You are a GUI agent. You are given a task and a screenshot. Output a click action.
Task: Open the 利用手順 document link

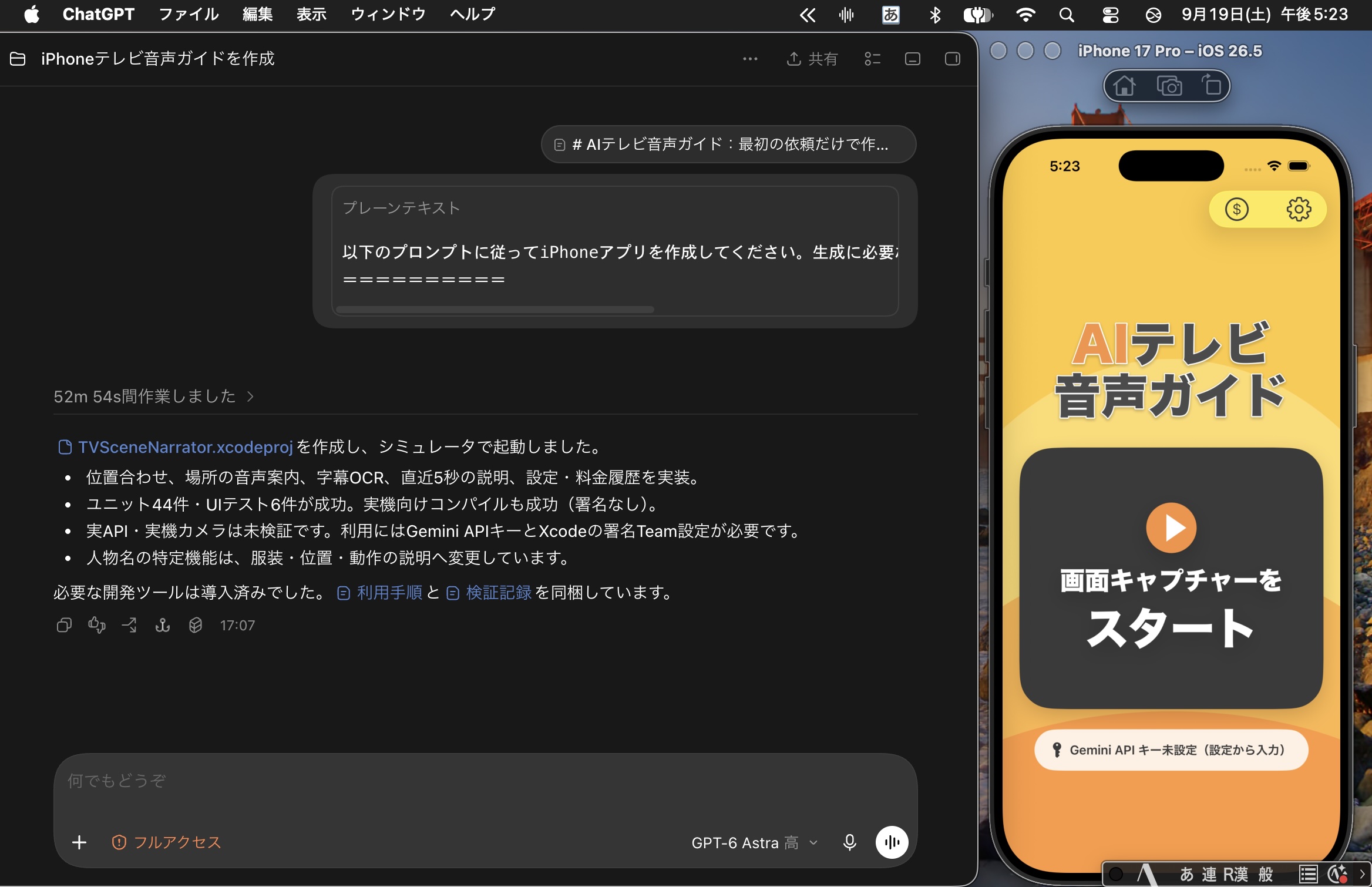click(x=379, y=592)
